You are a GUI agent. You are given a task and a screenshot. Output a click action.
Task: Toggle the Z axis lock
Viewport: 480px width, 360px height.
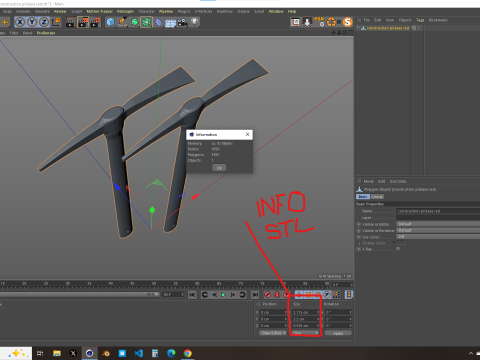pyautogui.click(x=44, y=22)
